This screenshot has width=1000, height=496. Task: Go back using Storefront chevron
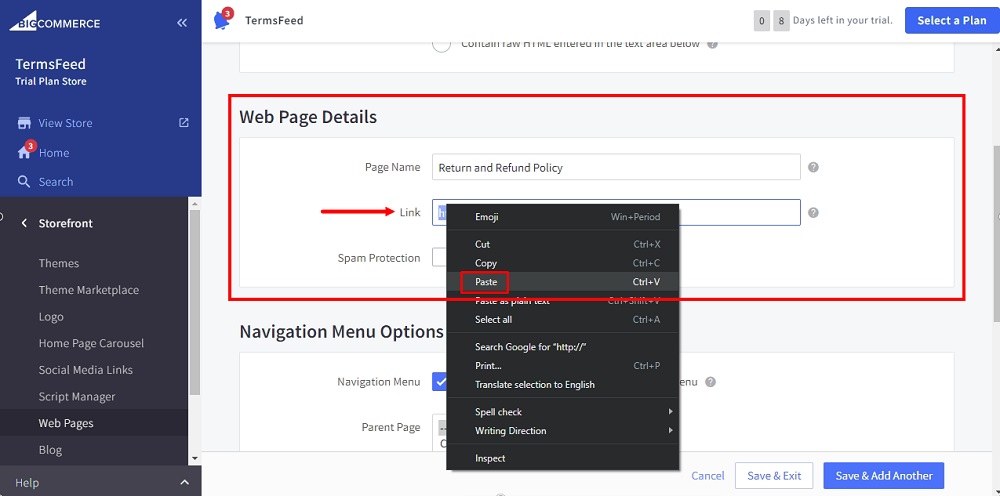24,223
